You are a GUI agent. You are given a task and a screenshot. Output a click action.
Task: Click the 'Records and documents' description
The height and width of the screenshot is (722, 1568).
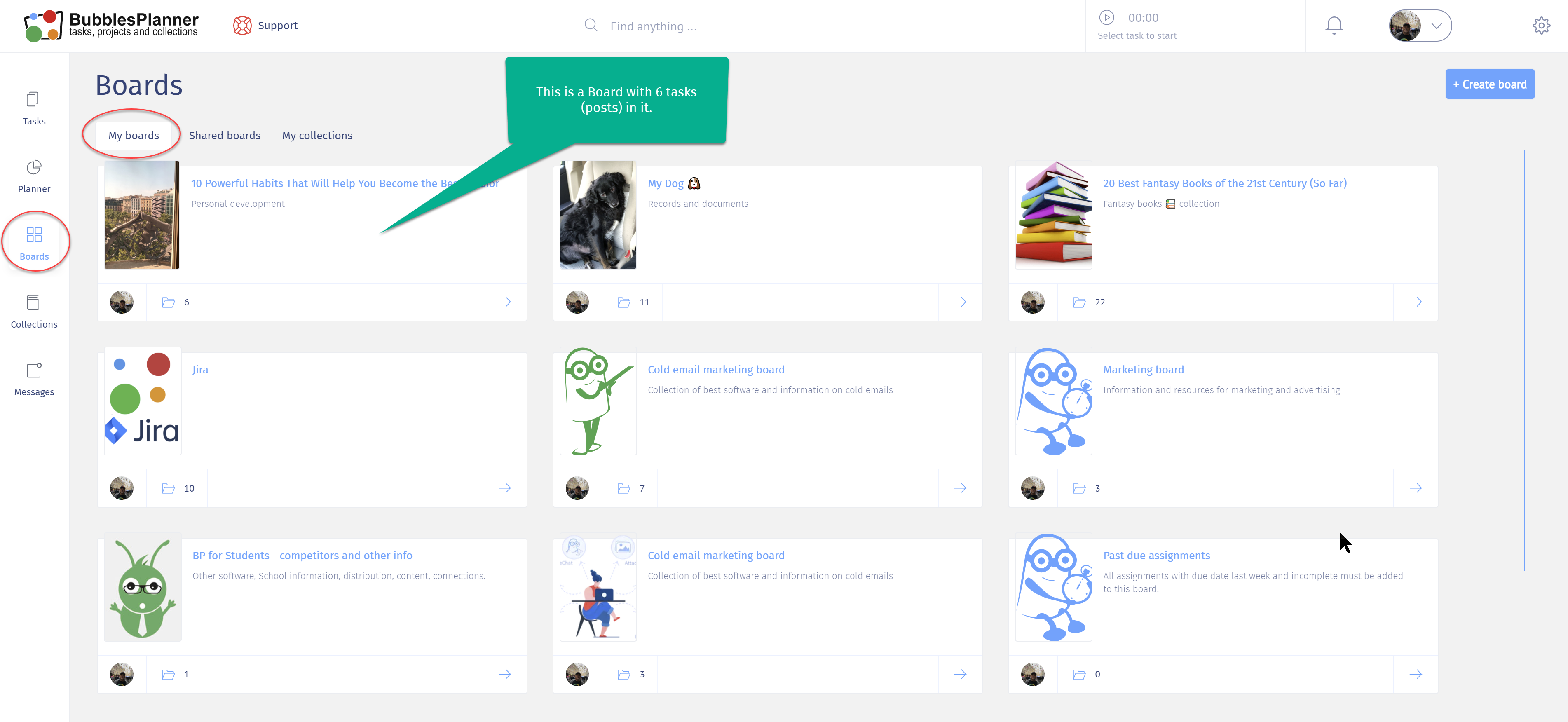[698, 203]
